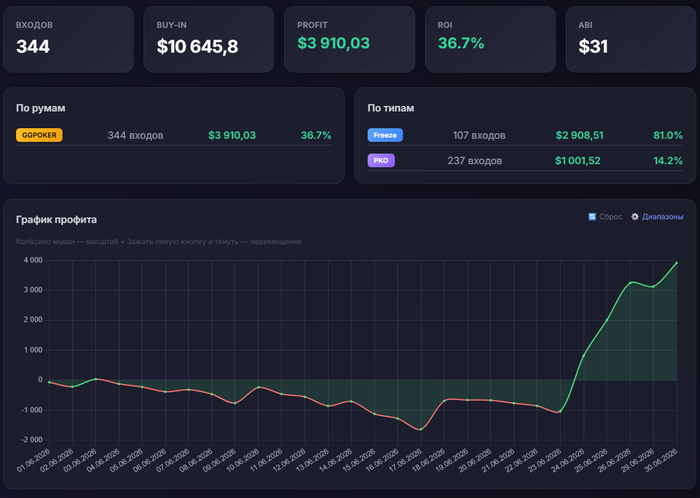Image resolution: width=700 pixels, height=498 pixels.
Task: Click the Freeze 81.0% ROI value
Action: pyautogui.click(x=668, y=135)
